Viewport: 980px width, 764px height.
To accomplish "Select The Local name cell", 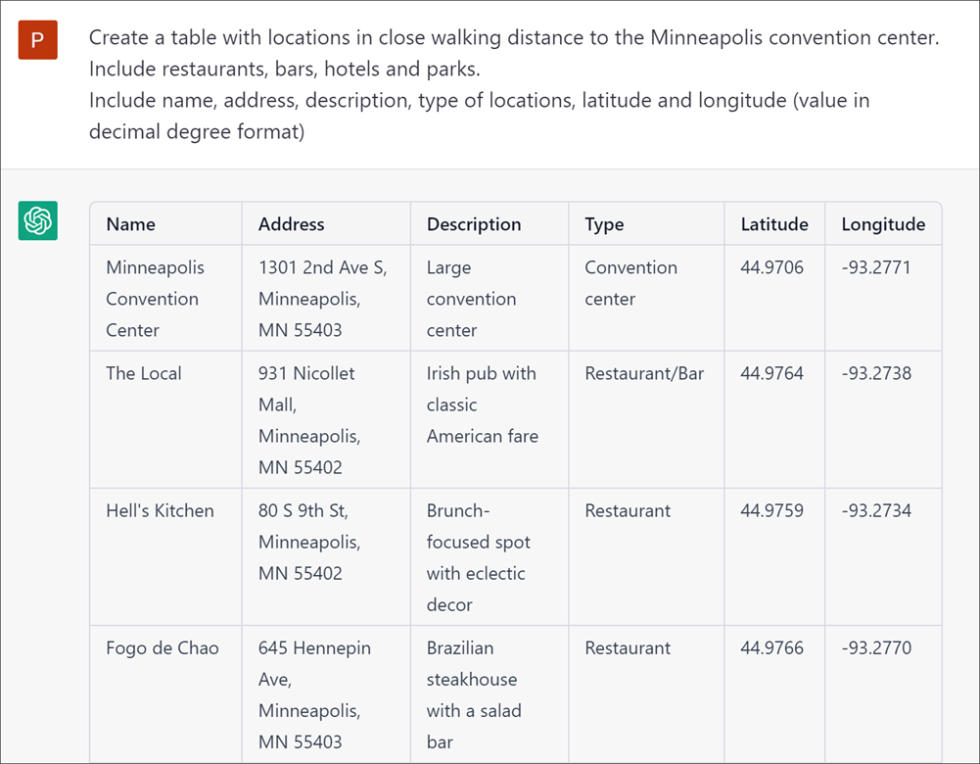I will tap(144, 373).
